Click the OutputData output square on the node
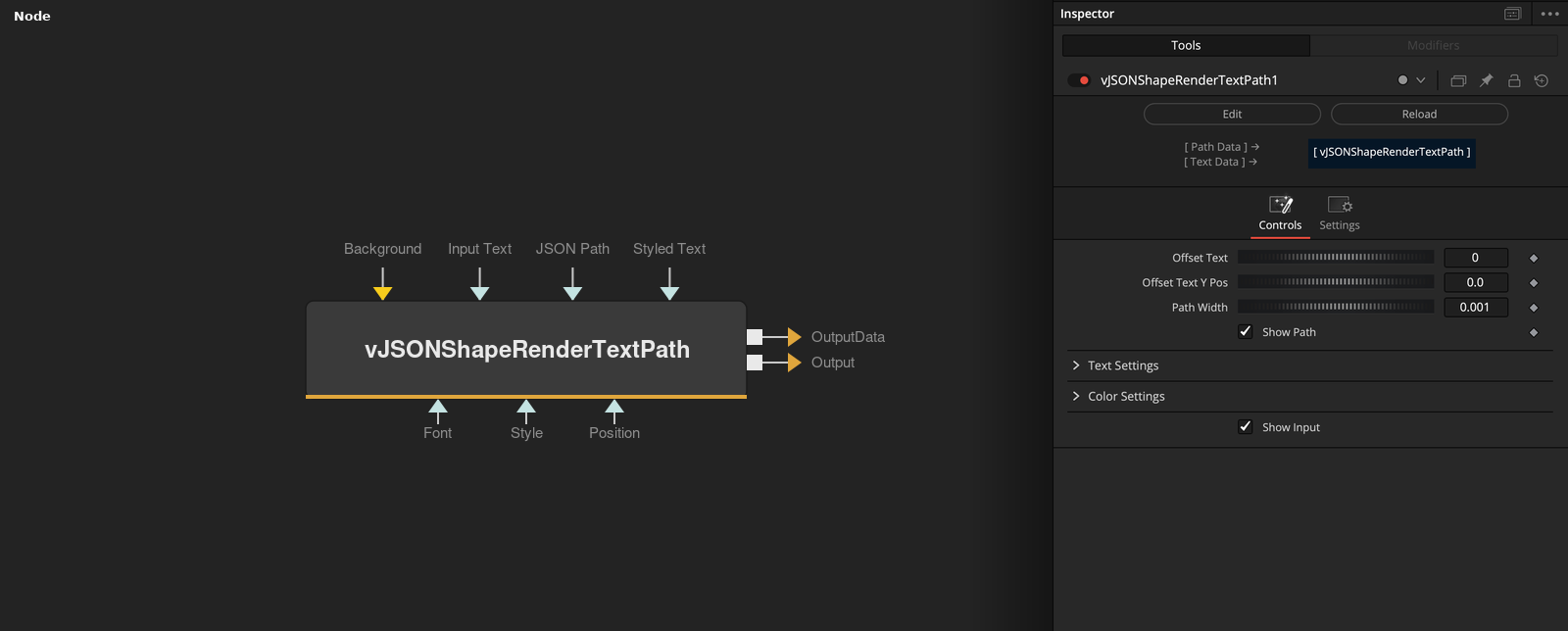Screen dimensions: 1568x631 click(x=755, y=337)
